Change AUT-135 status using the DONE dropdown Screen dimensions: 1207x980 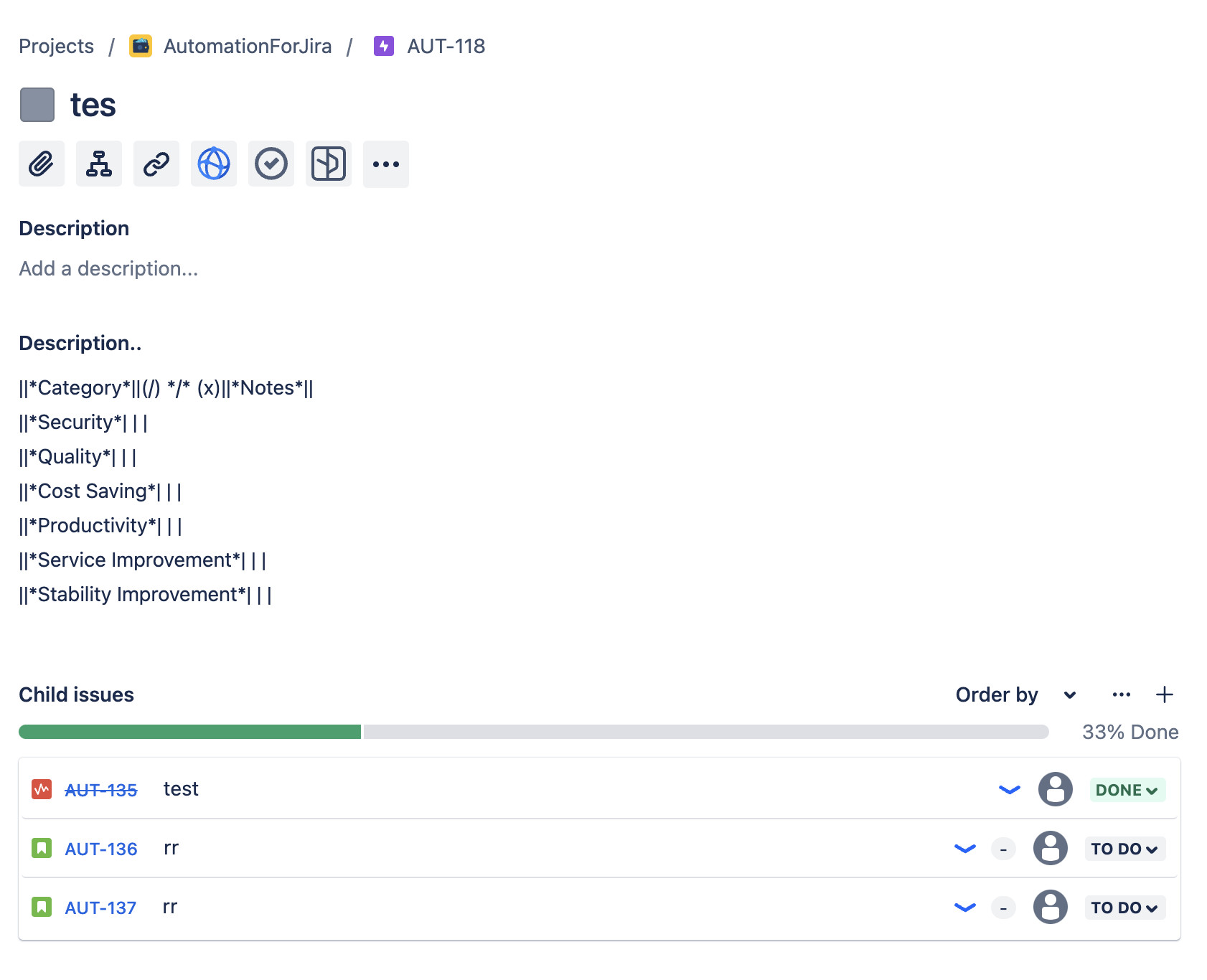[x=1126, y=789]
